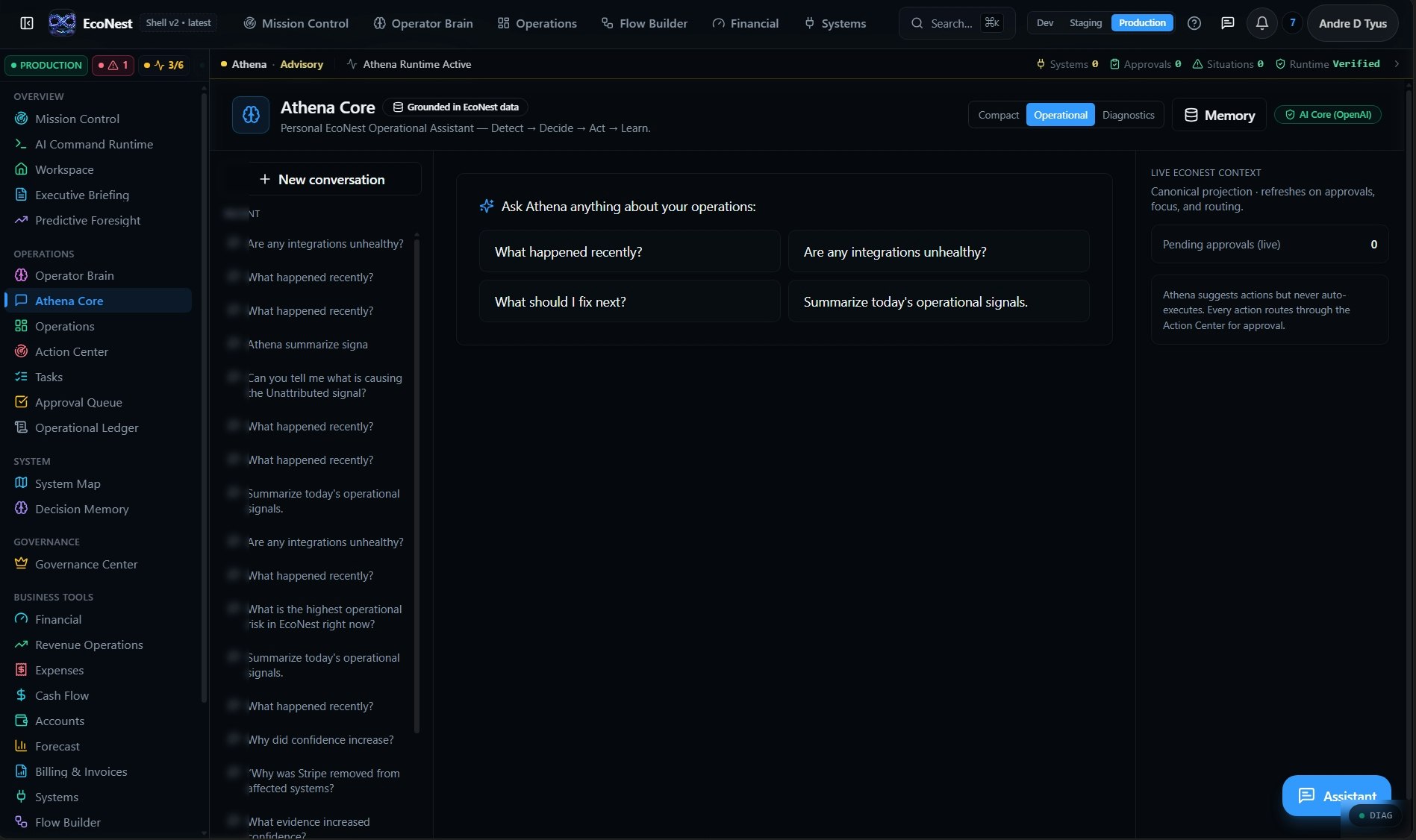Open Operator Brain in top navigation

[423, 23]
